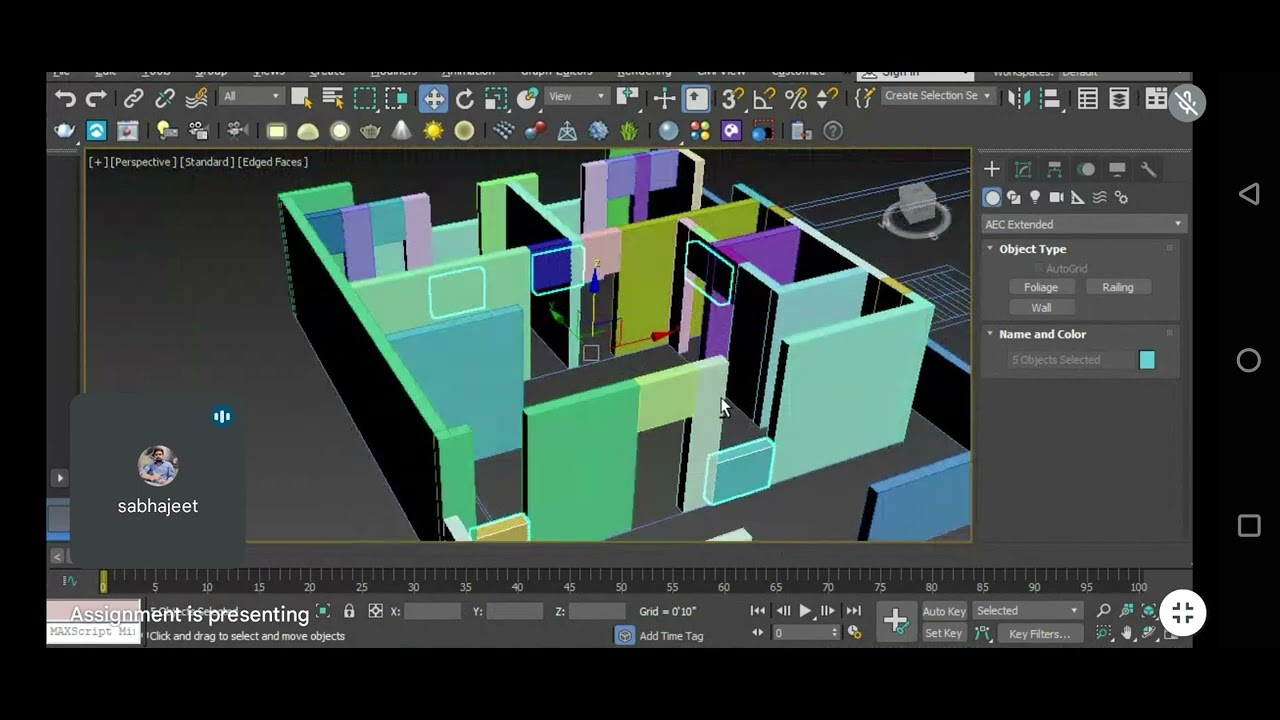Toggle Auto Key mode
Viewport: 1280px width, 720px height.
[943, 611]
